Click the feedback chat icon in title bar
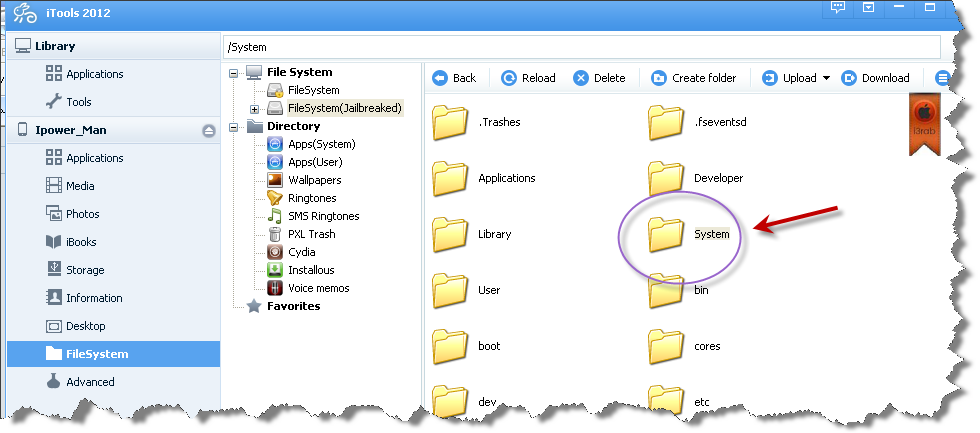This screenshot has height=433, width=980. click(838, 7)
